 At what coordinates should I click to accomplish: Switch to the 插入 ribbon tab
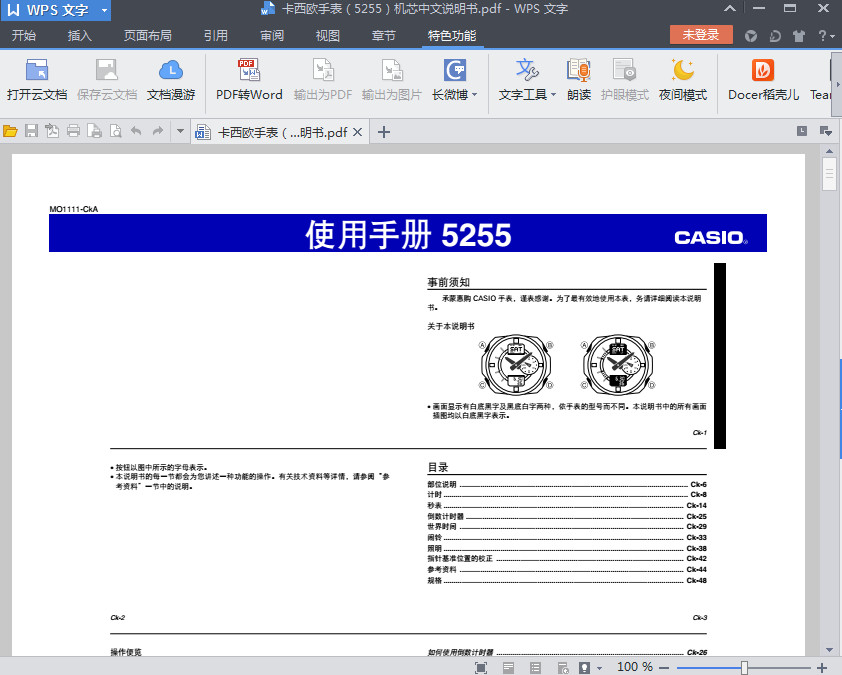79,35
